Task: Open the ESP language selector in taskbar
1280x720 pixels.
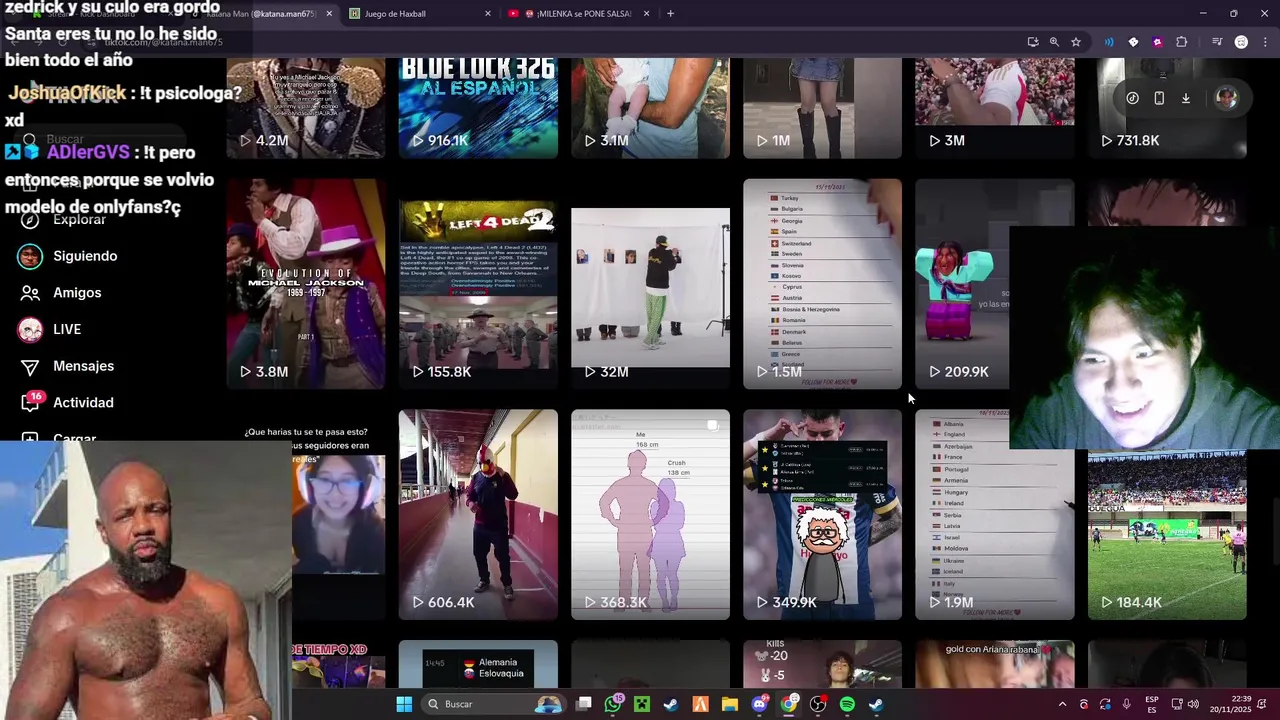Action: point(1152,704)
